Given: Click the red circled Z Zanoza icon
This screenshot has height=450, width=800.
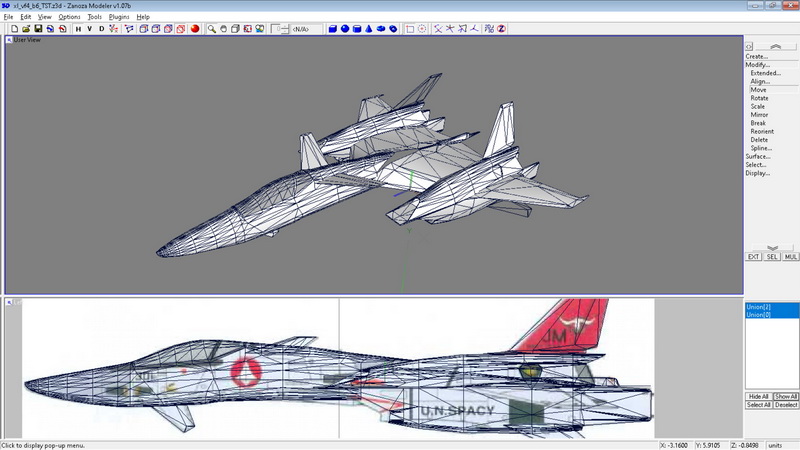Looking at the screenshot, I should point(502,29).
